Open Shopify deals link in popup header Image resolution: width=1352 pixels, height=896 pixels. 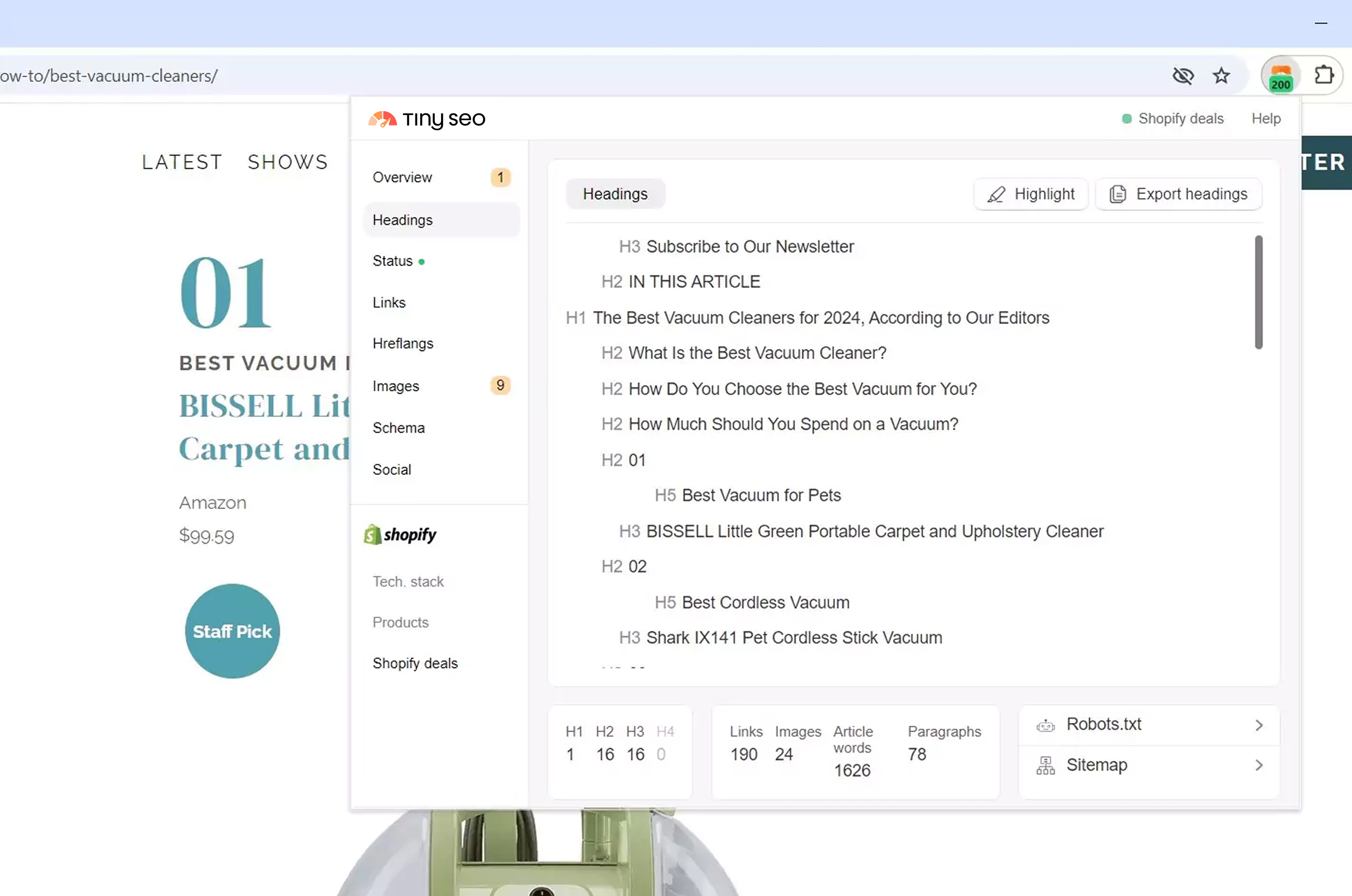[x=1181, y=119]
